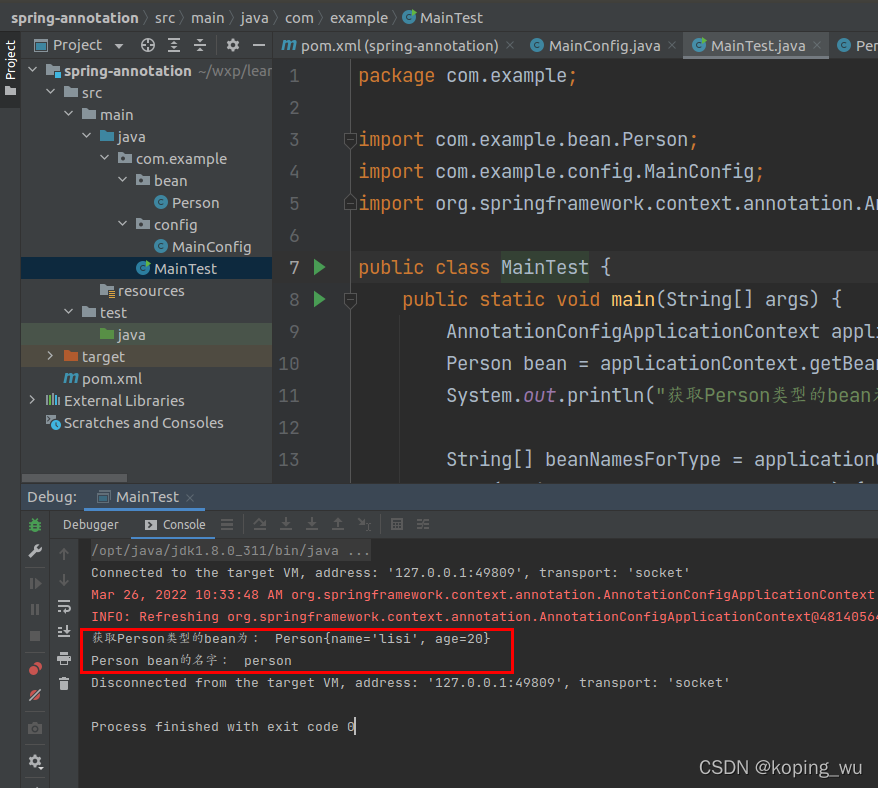Select the Console tab
This screenshot has width=878, height=788.
pyautogui.click(x=175, y=525)
